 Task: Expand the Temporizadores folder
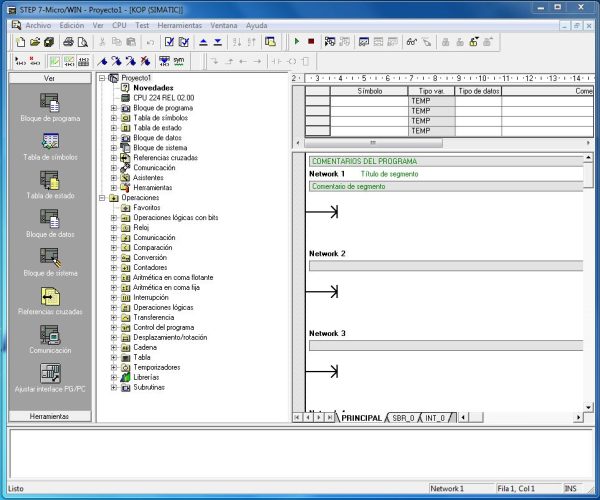pyautogui.click(x=114, y=367)
